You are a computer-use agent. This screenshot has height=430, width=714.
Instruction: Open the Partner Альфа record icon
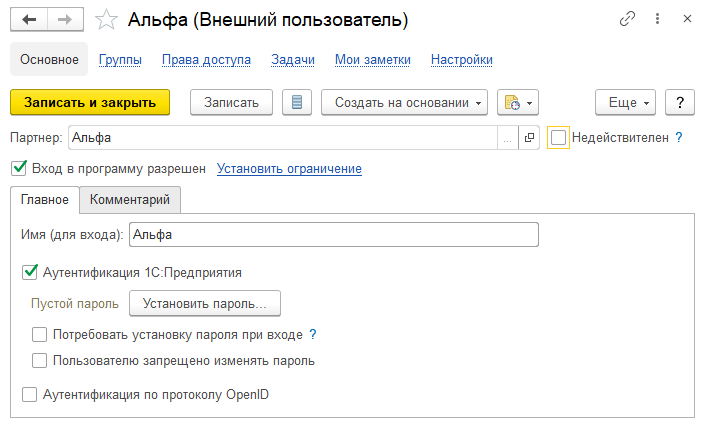(530, 137)
